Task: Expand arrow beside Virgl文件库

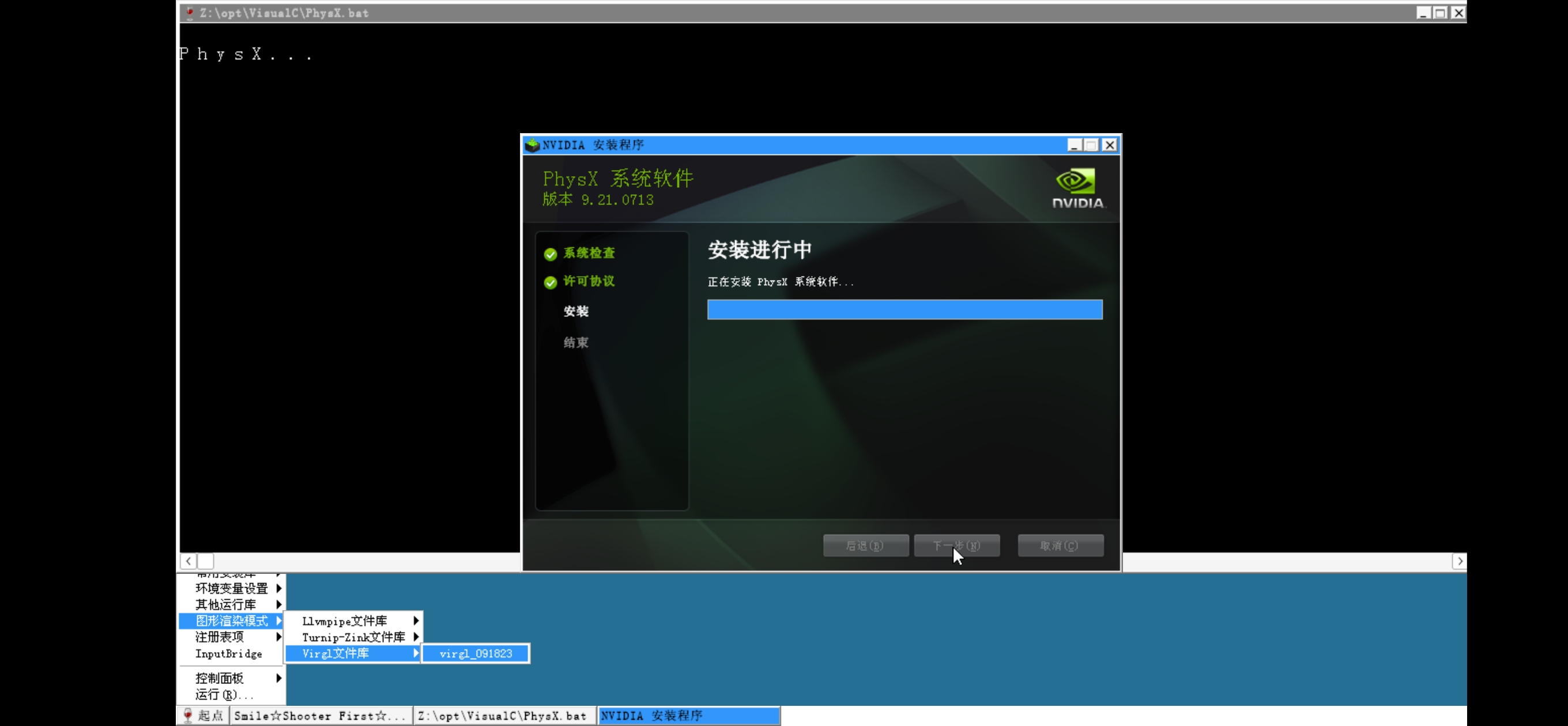Action: (x=416, y=653)
